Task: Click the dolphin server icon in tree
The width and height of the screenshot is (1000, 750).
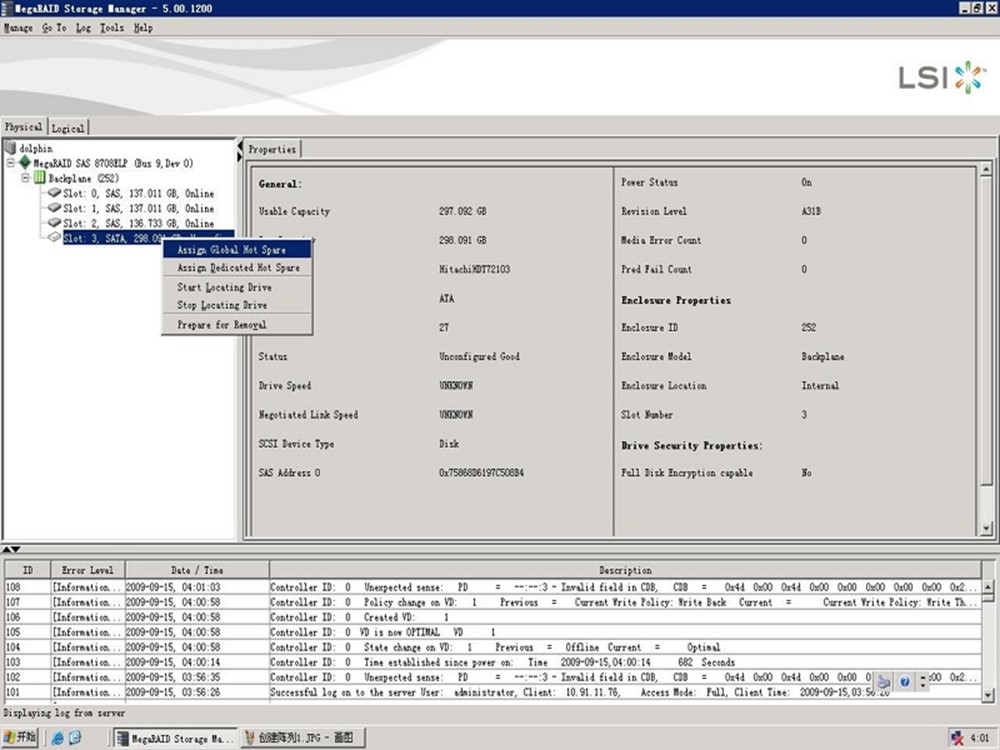Action: click(x=11, y=148)
